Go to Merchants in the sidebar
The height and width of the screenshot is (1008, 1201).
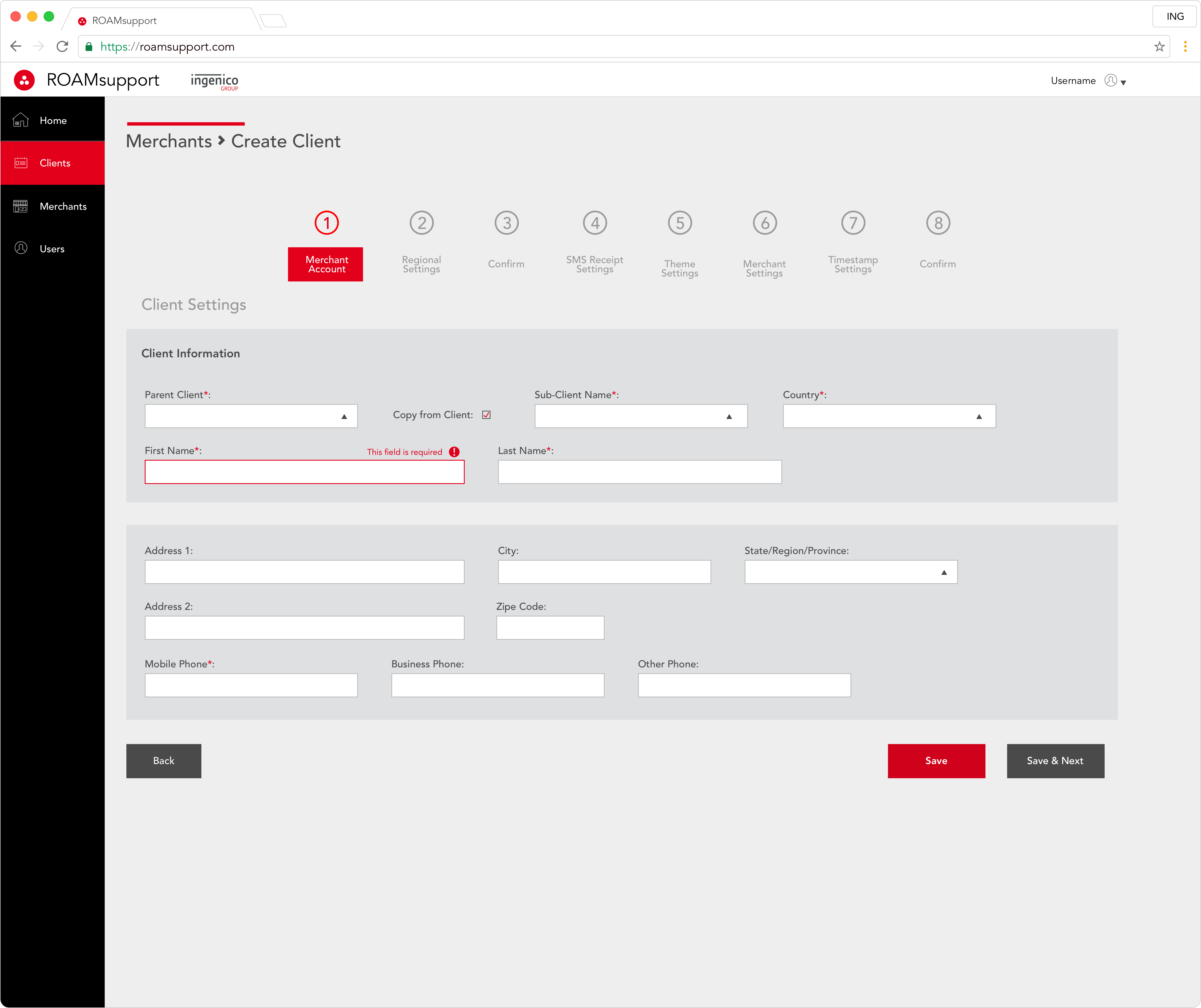tap(52, 206)
